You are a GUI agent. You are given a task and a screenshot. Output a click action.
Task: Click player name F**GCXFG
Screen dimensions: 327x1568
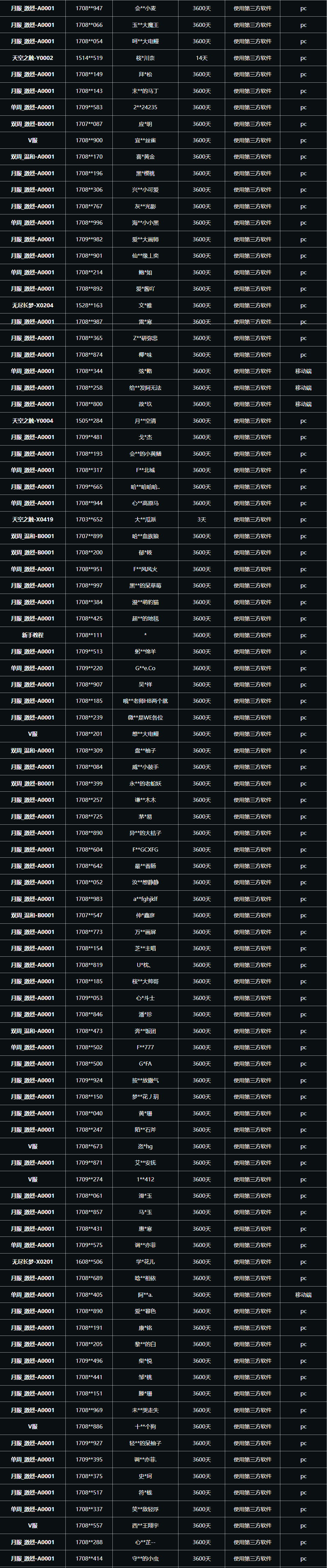[145, 849]
